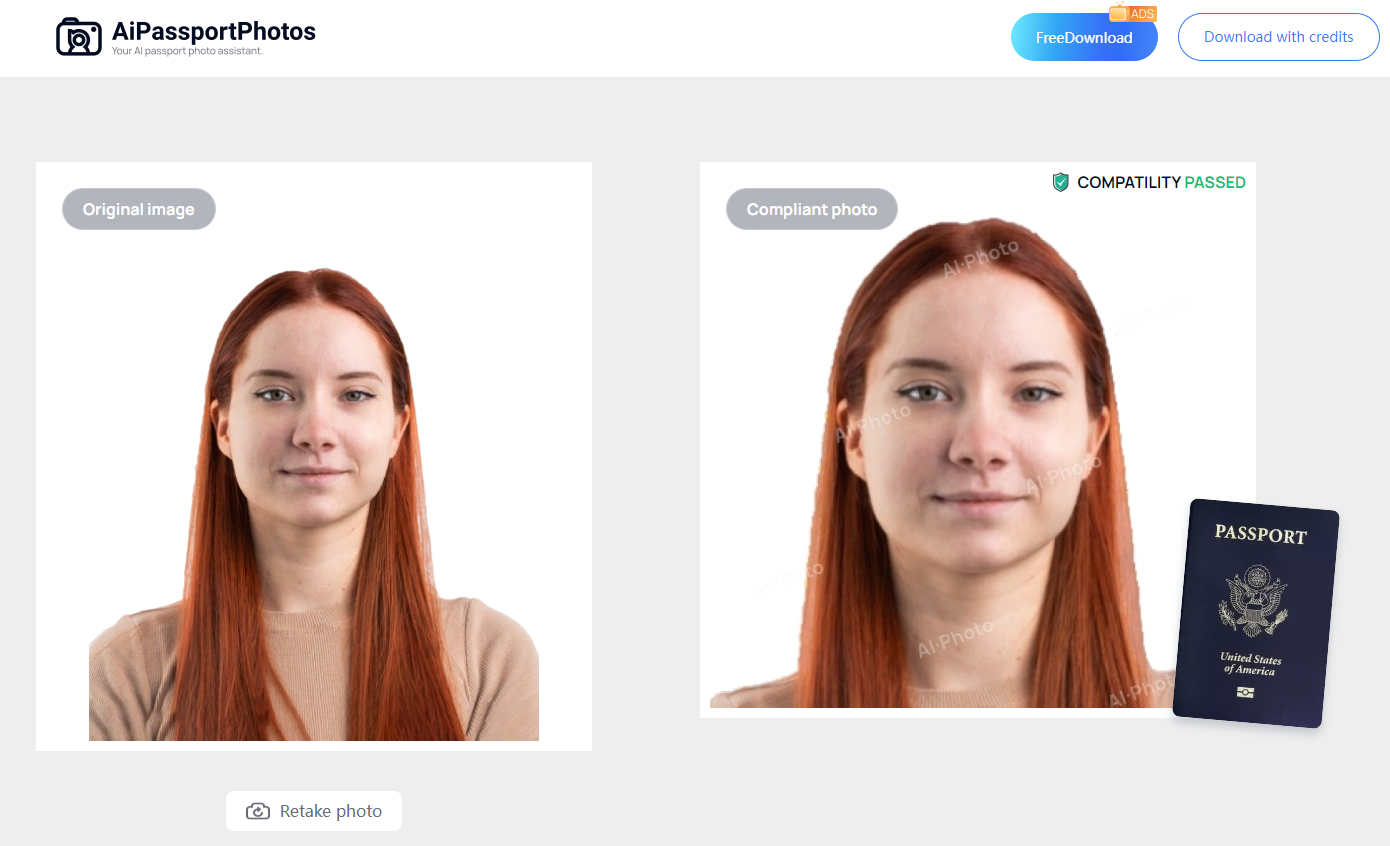Click the COMPATILITY PASSED text
Screen dimensions: 1390x846
[1161, 182]
